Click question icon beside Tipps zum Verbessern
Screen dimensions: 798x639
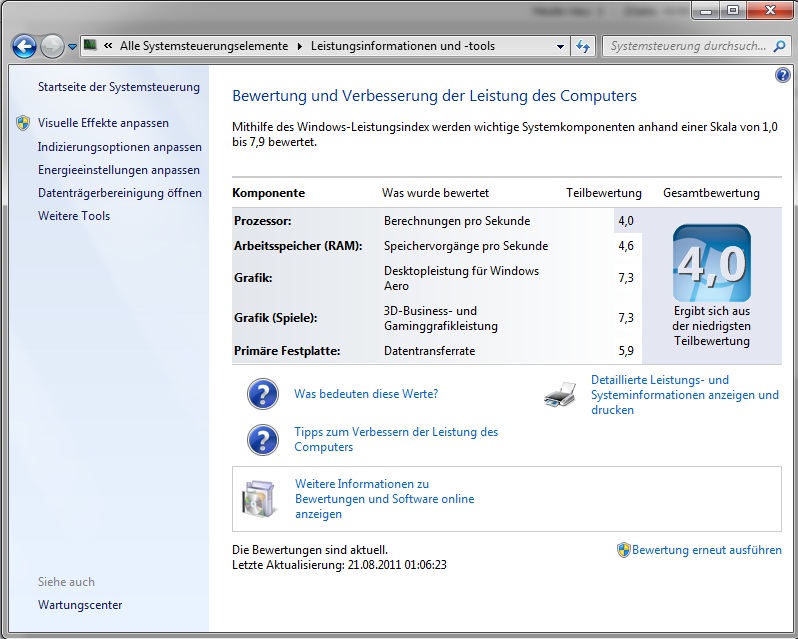point(263,440)
